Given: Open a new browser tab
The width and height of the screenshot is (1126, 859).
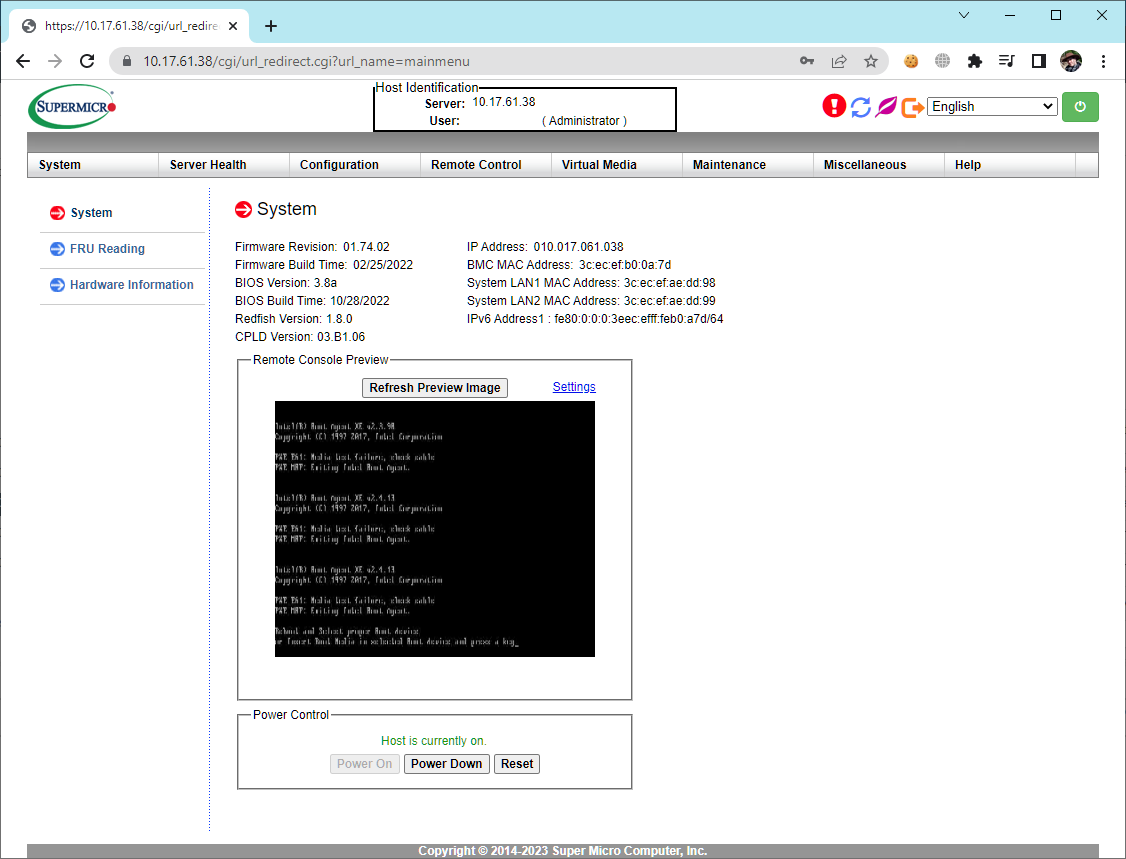Looking at the screenshot, I should click(271, 26).
